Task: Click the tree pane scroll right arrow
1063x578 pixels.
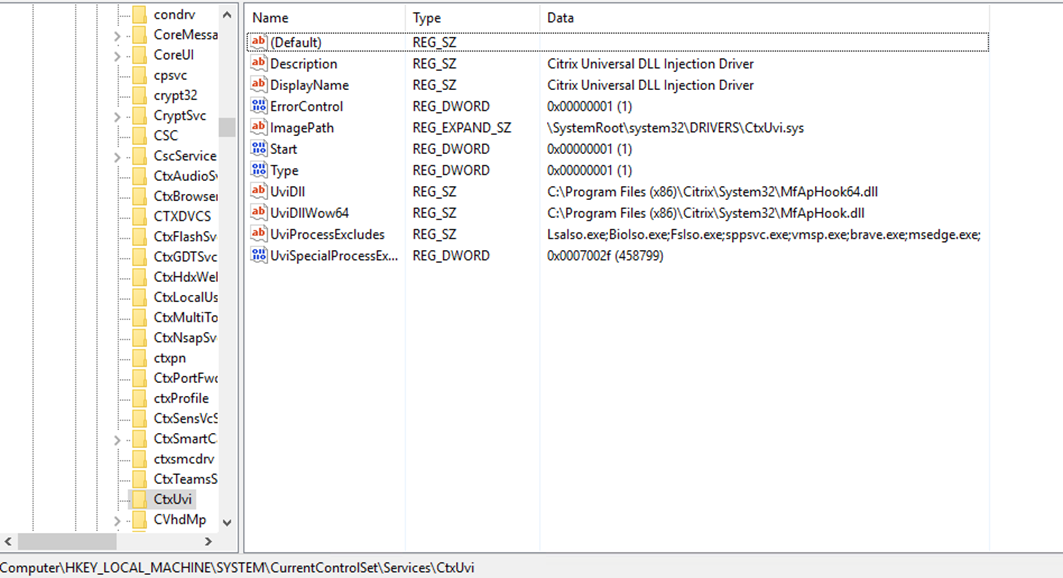Action: (208, 541)
